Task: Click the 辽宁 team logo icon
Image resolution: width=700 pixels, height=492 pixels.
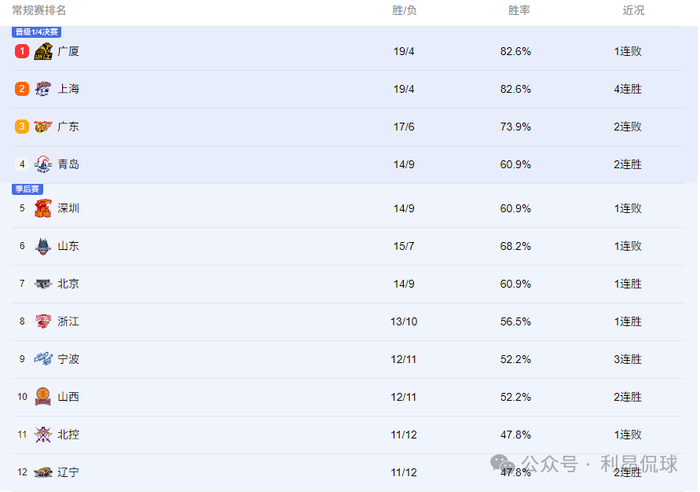Action: point(43,472)
